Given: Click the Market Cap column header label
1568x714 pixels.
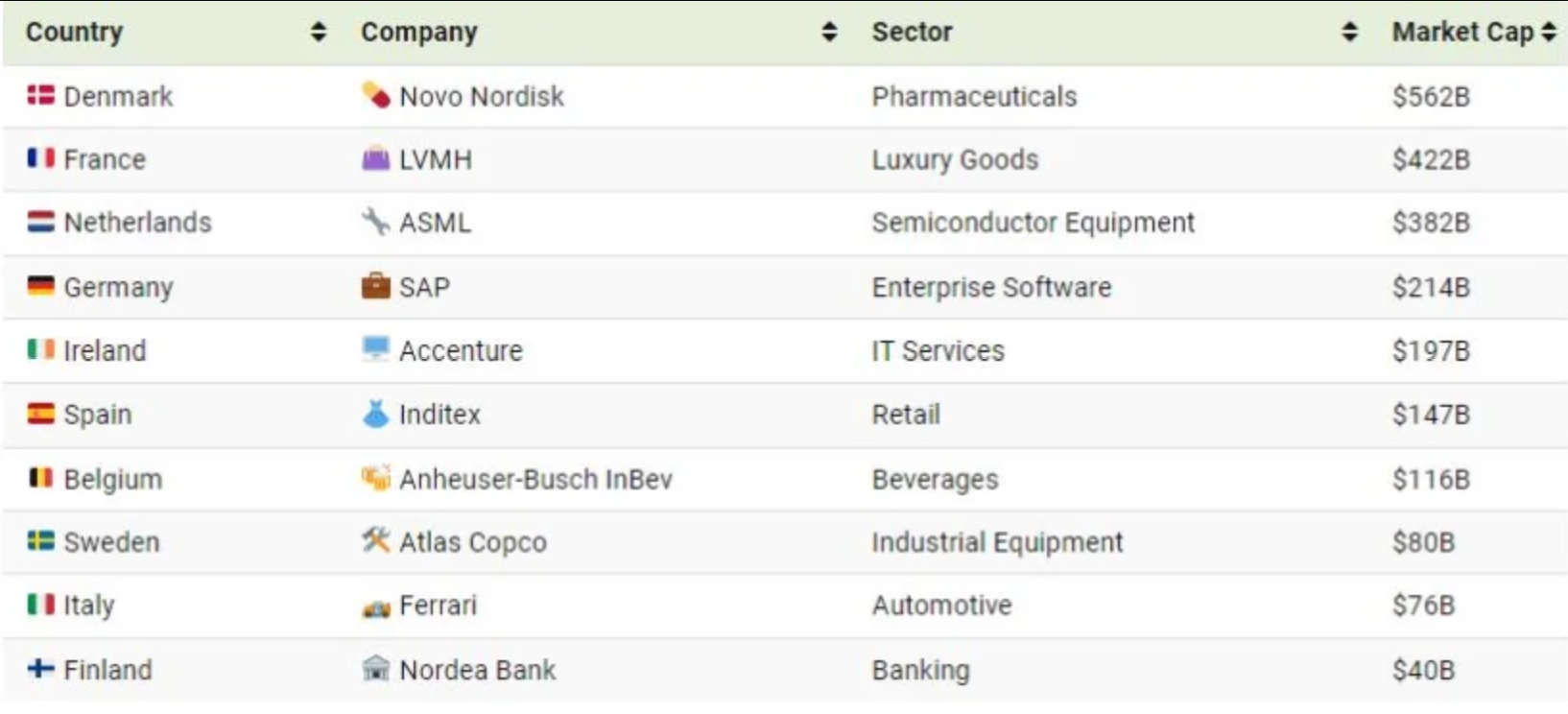Looking at the screenshot, I should (x=1461, y=33).
